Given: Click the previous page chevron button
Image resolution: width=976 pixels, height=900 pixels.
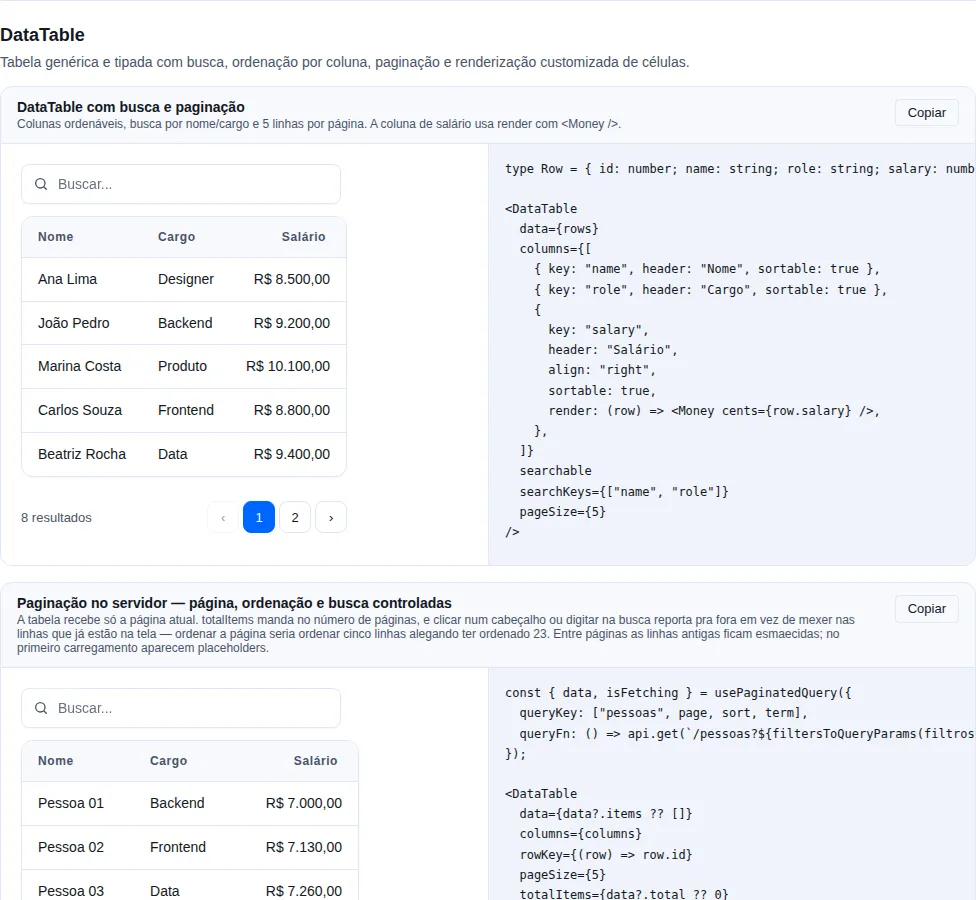Looking at the screenshot, I should click(x=223, y=517).
